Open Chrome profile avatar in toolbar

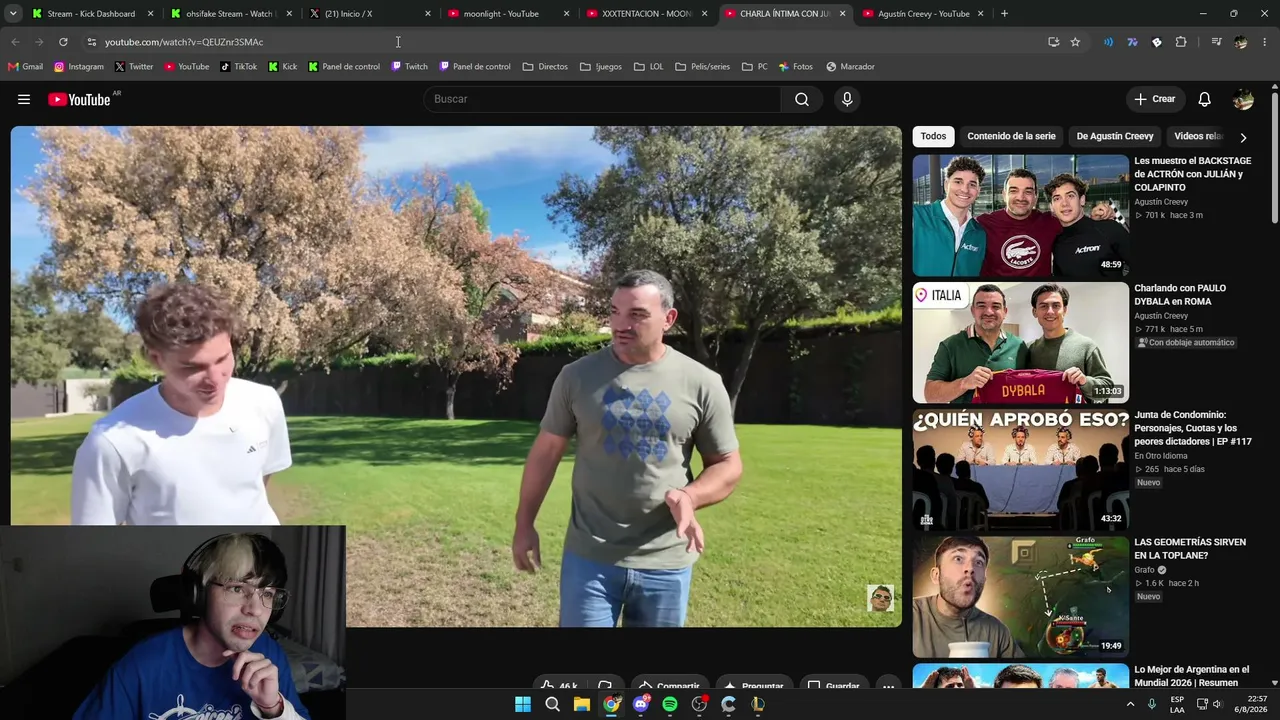click(1241, 42)
